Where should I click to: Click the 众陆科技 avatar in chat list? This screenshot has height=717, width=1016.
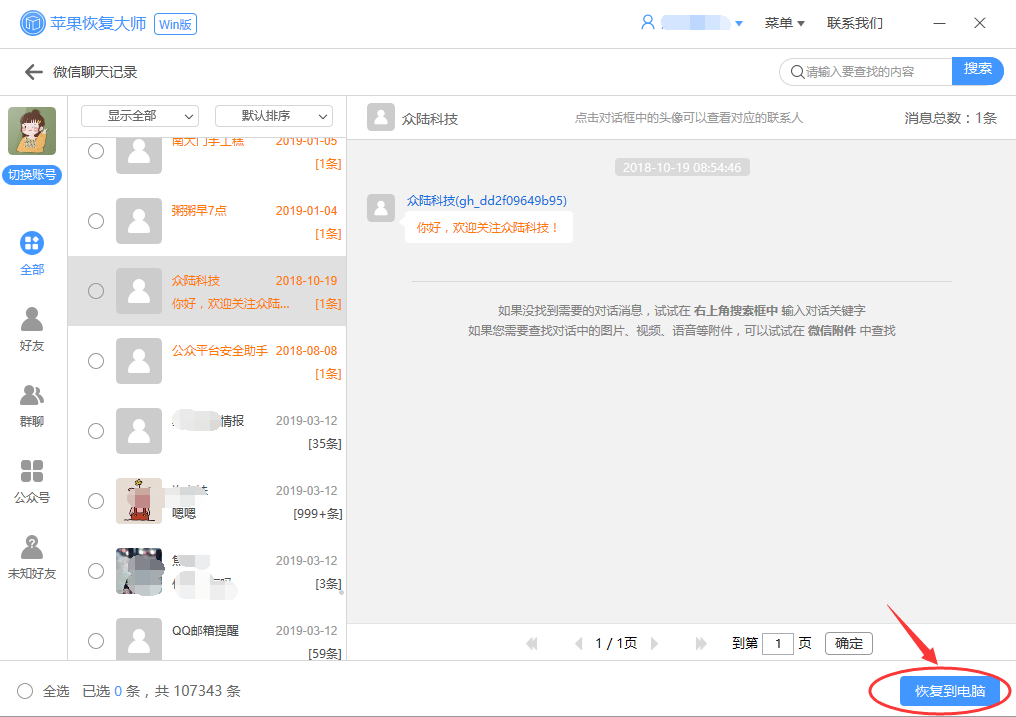(139, 291)
